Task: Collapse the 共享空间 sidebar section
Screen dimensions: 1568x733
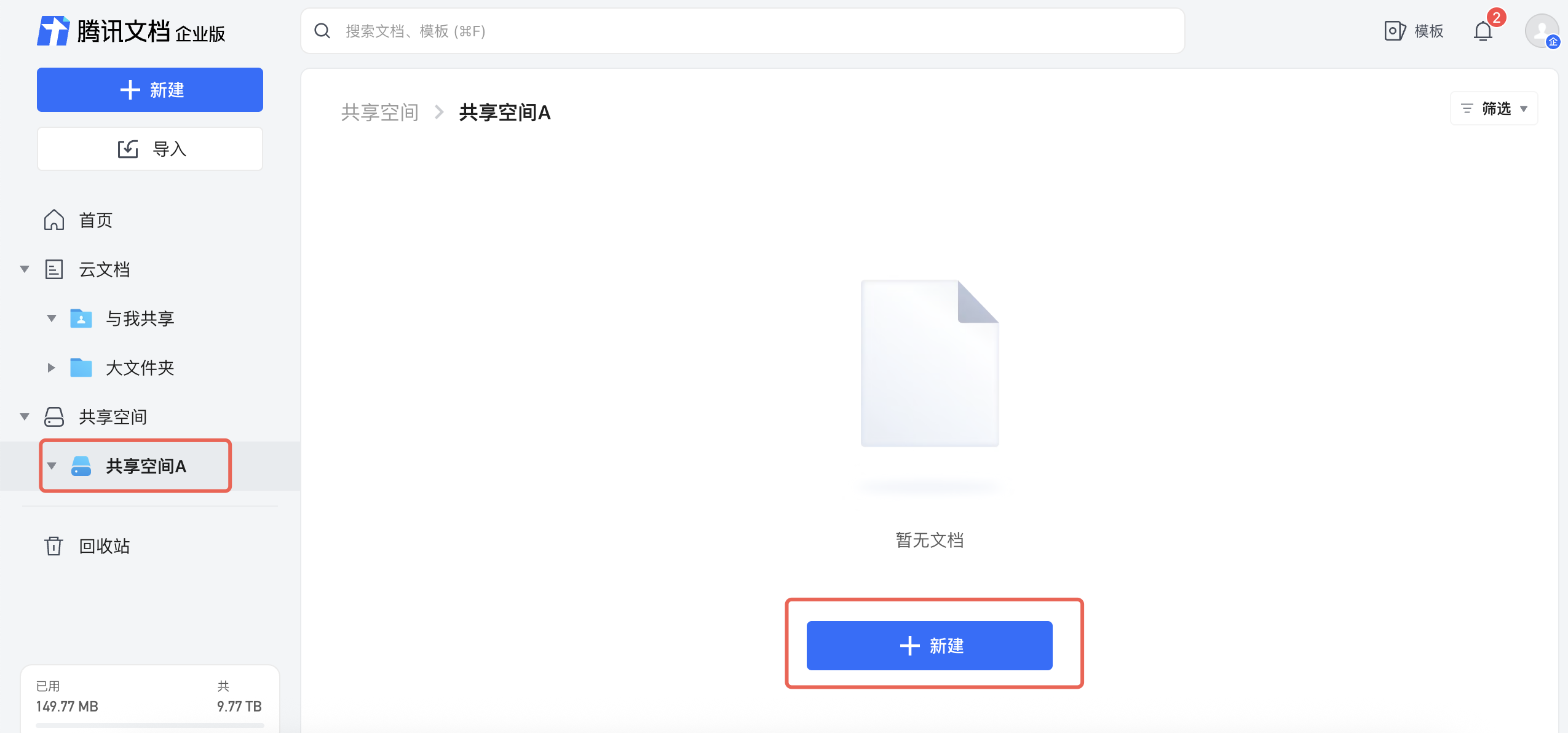Action: (25, 417)
